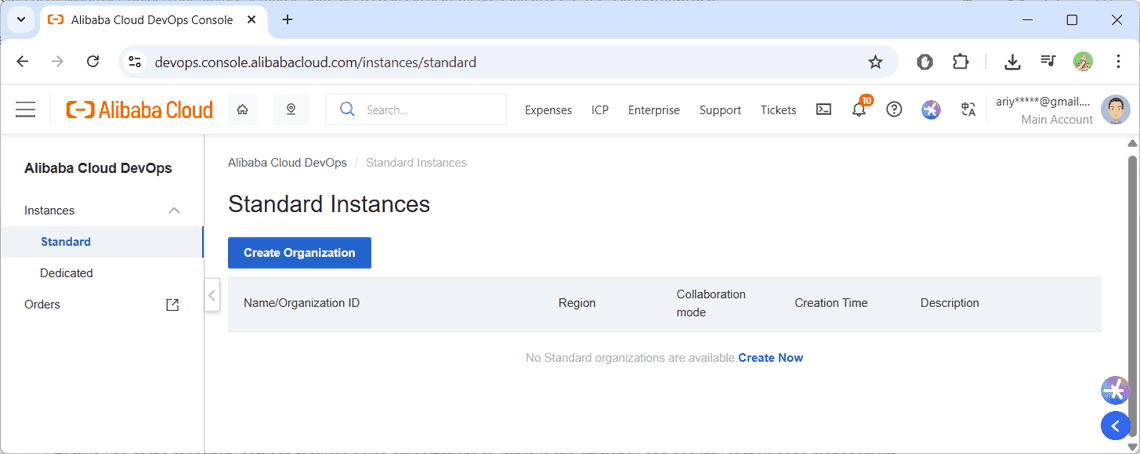
Task: Open the media control icon in Chrome
Action: 1048,62
